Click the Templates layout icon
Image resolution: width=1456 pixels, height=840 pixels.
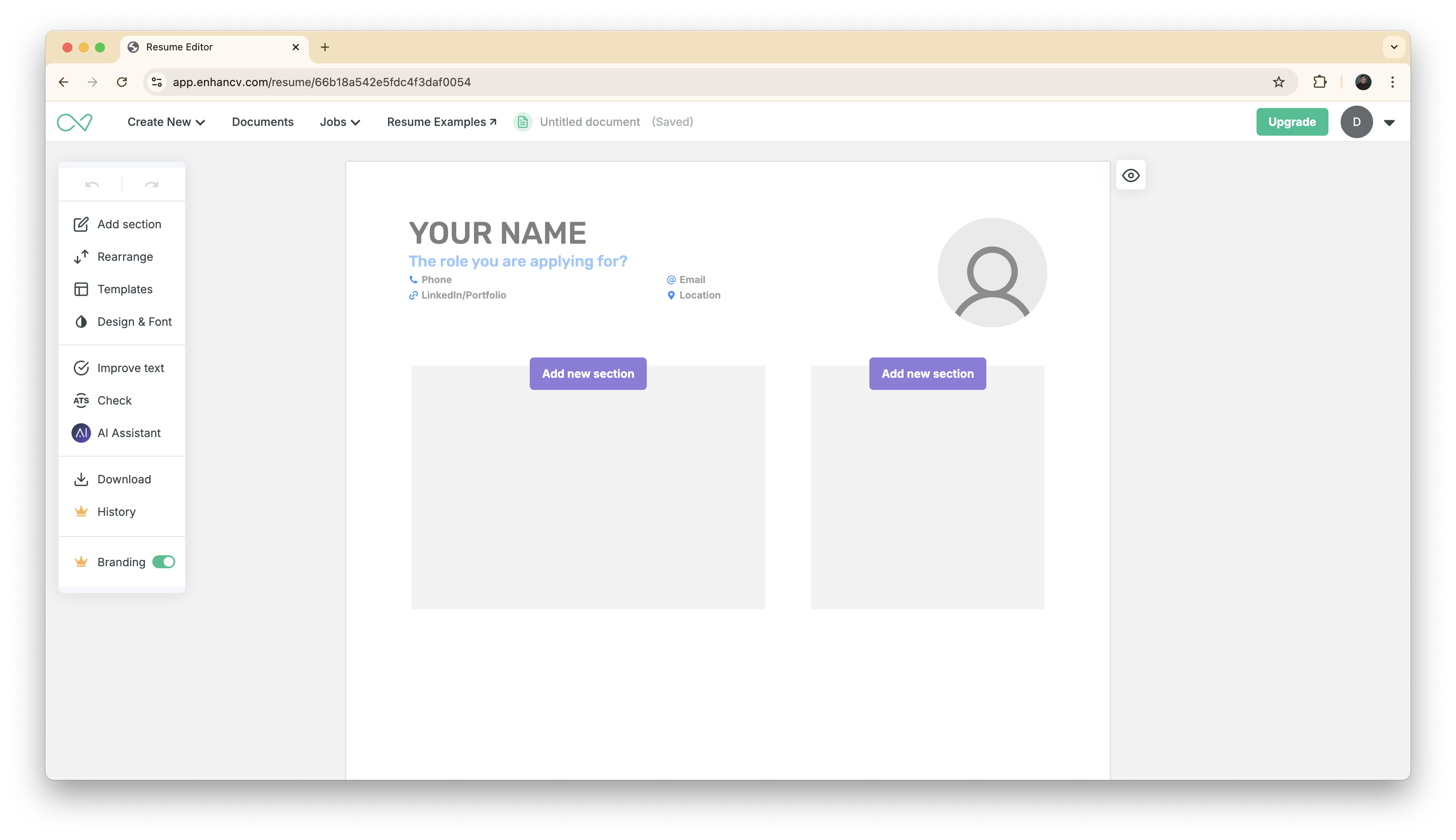tap(81, 289)
